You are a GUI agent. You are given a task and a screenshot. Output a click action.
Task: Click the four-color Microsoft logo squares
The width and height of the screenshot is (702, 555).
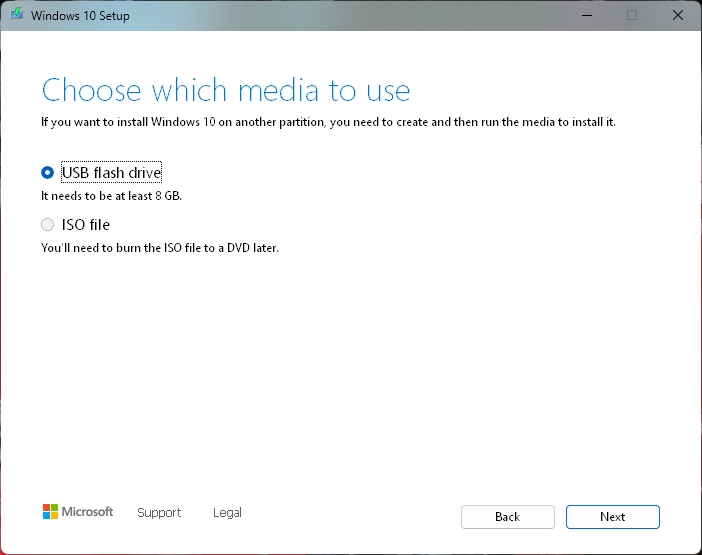coord(50,512)
